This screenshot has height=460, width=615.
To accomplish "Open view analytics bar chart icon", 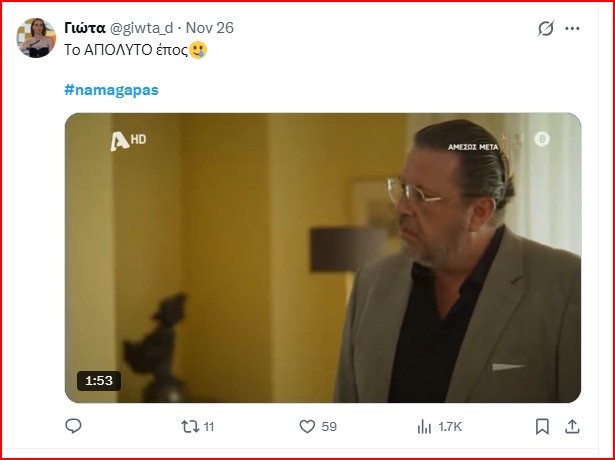I will pos(423,426).
